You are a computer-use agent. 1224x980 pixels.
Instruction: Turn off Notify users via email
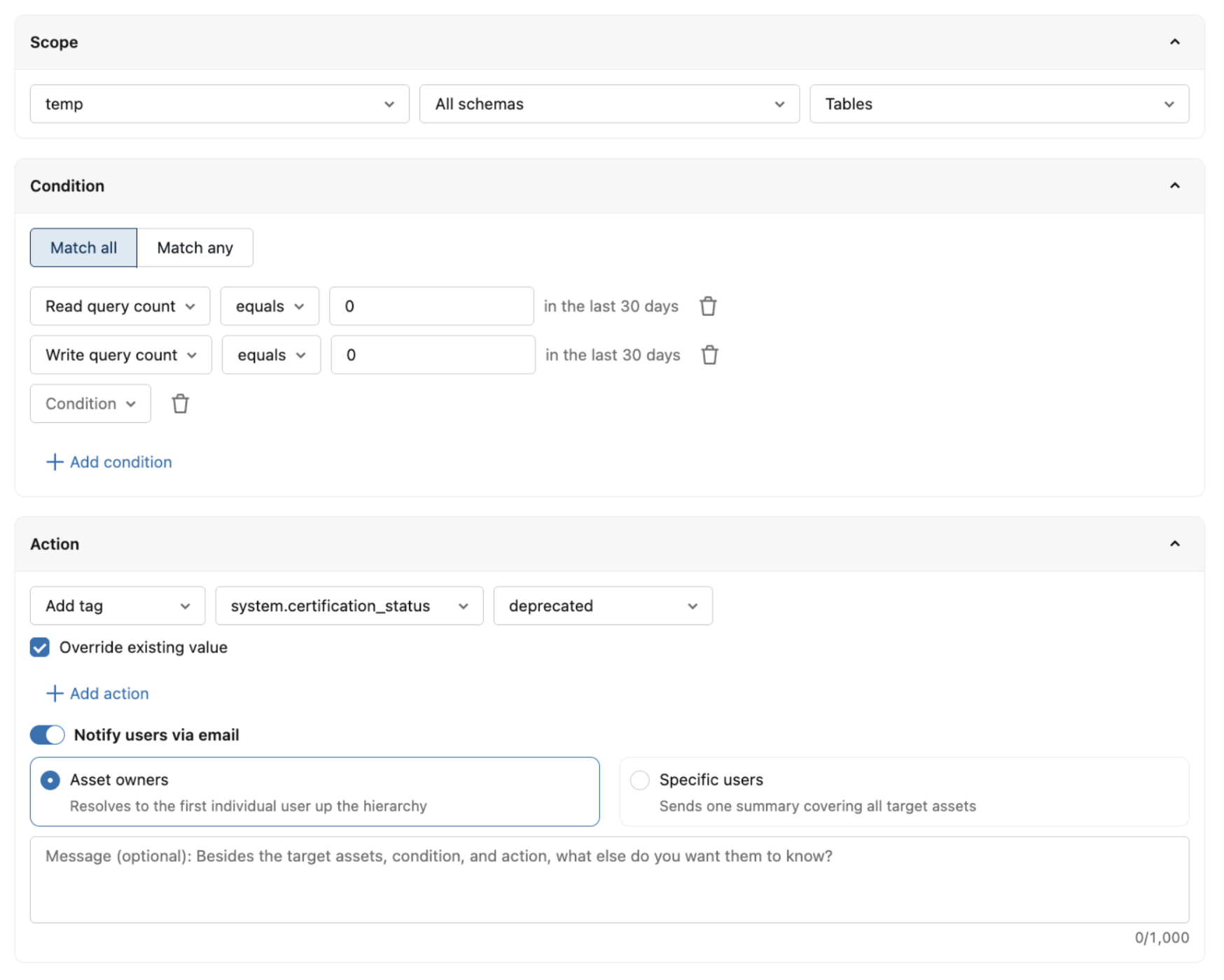click(x=47, y=735)
